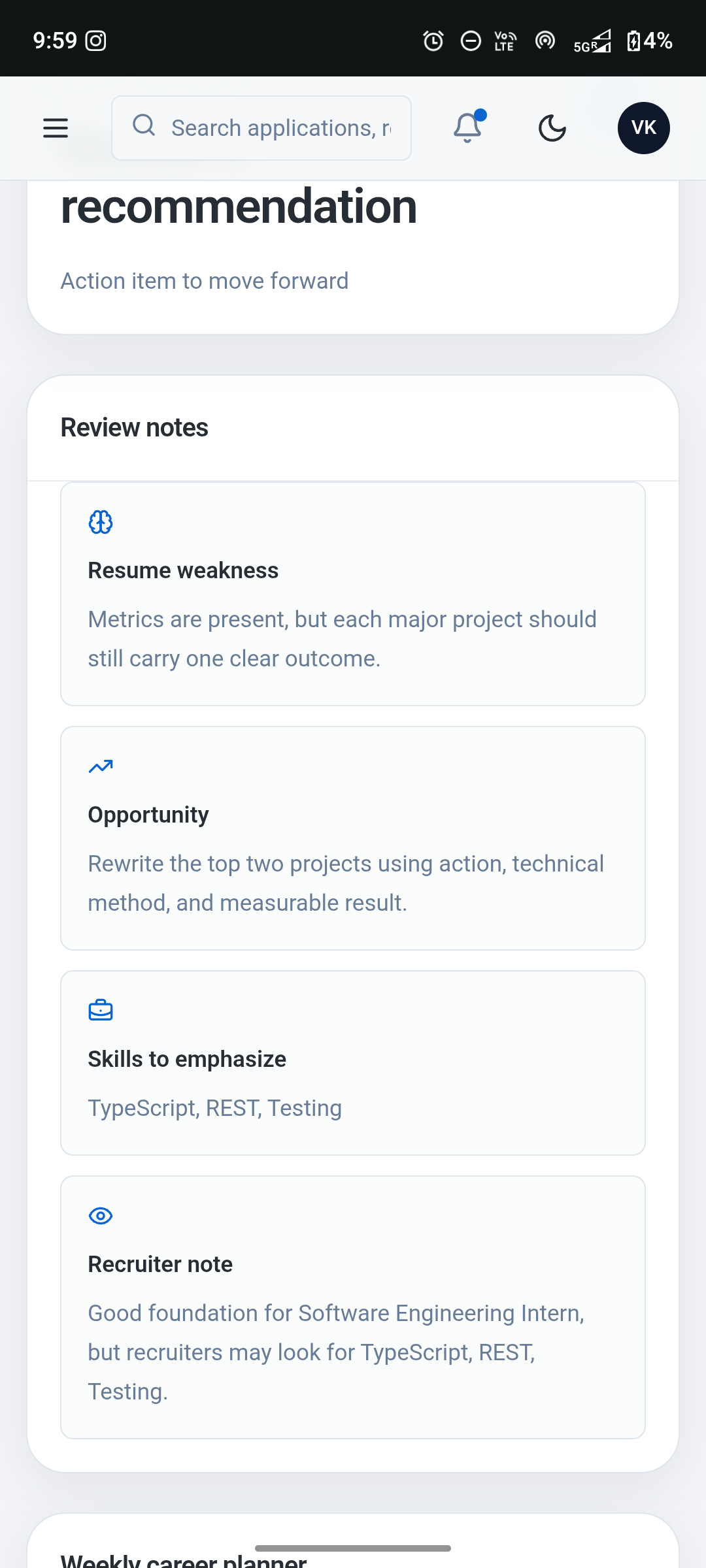Image resolution: width=706 pixels, height=1568 pixels.
Task: Open the notifications bell
Action: [468, 127]
